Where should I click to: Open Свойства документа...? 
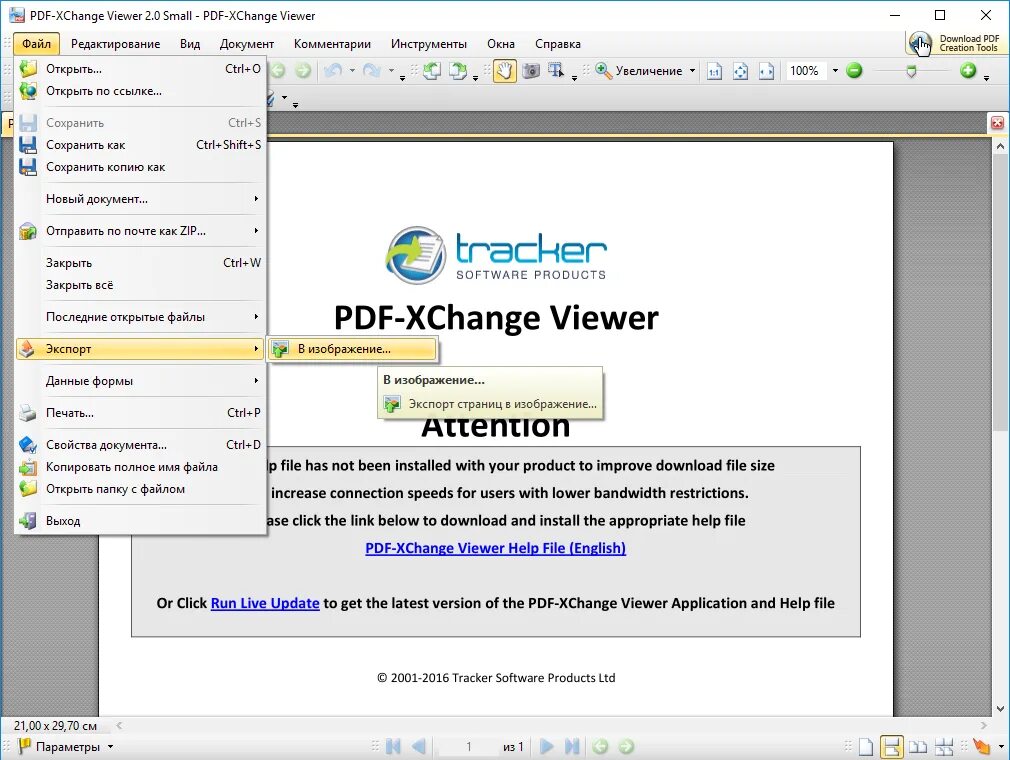pos(140,445)
